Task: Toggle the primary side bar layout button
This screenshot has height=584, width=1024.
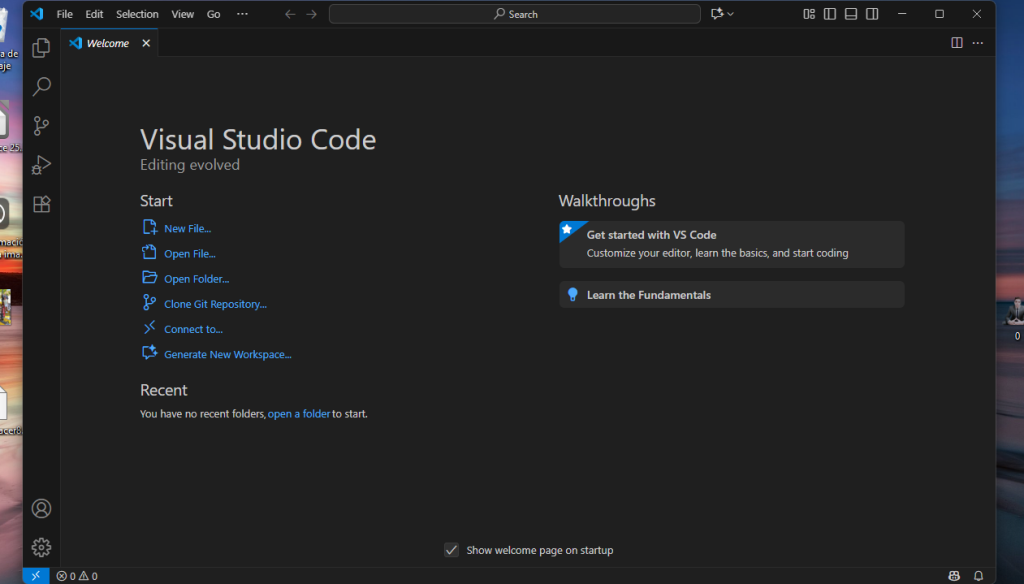Action: tap(830, 14)
